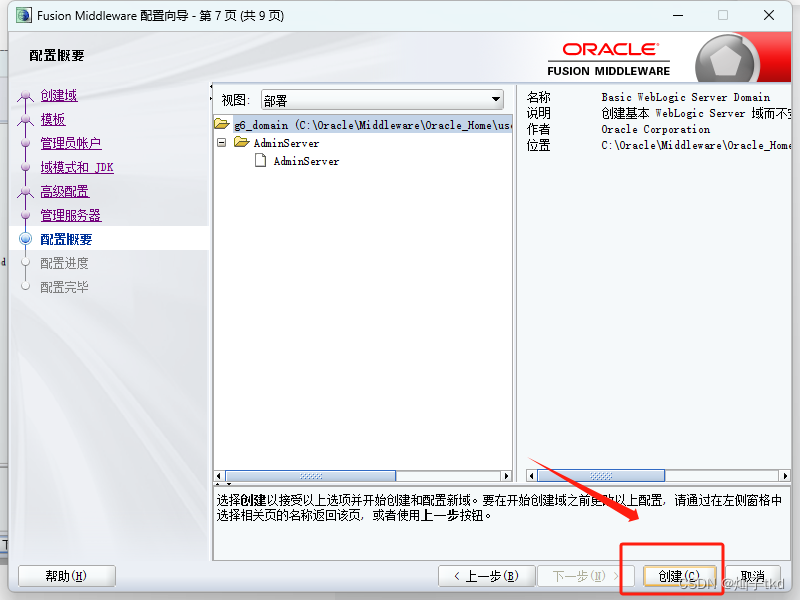Click right arrow of tree horizontal scrollbar

(x=506, y=476)
